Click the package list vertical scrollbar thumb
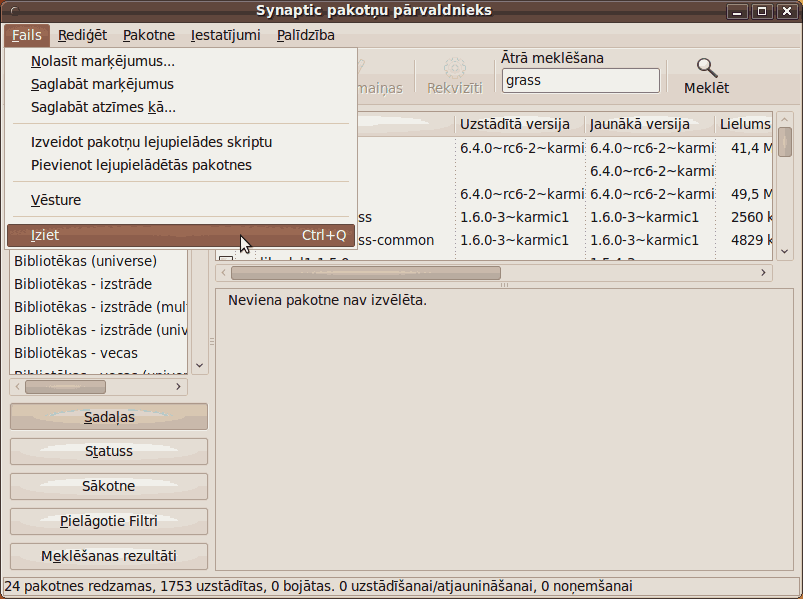Image resolution: width=803 pixels, height=599 pixels. click(785, 142)
